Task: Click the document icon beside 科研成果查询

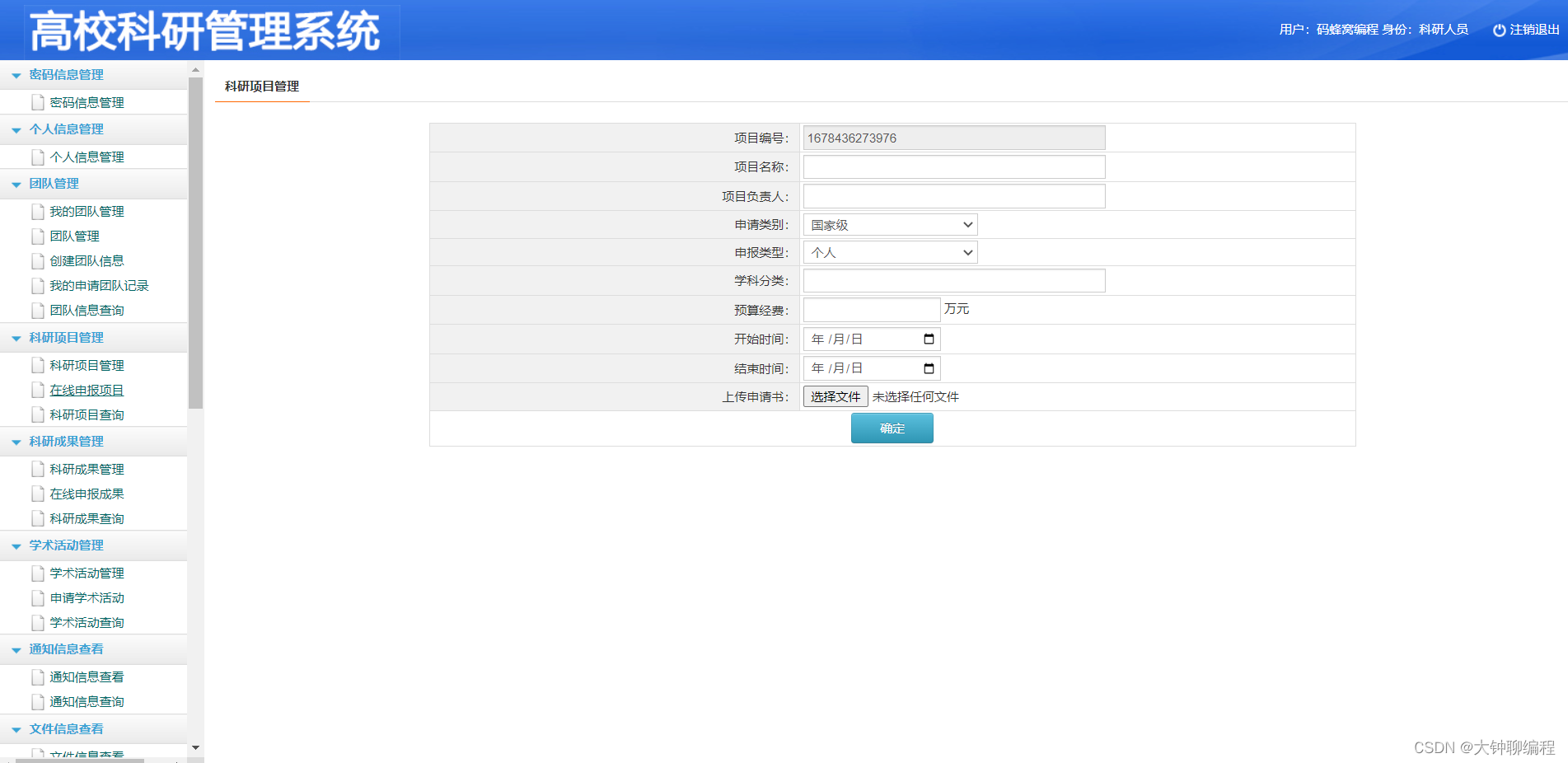Action: click(38, 518)
